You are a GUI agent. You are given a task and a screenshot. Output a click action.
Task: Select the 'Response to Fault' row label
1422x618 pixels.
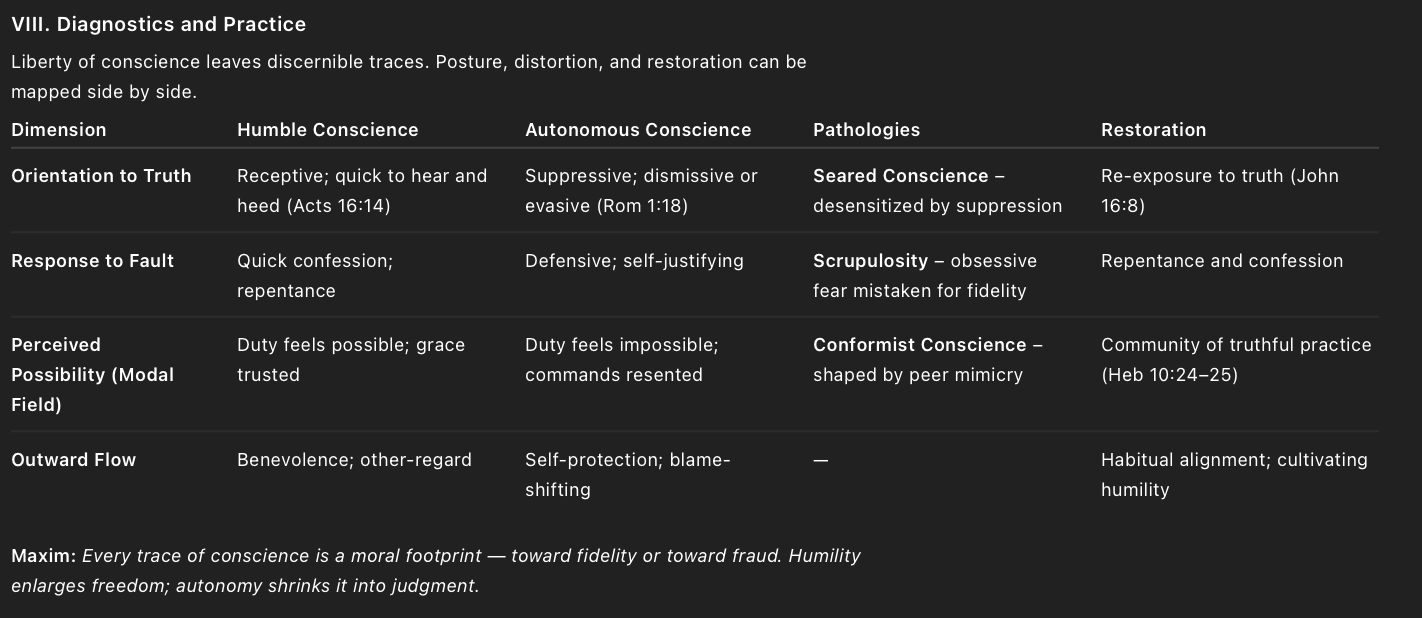point(92,261)
